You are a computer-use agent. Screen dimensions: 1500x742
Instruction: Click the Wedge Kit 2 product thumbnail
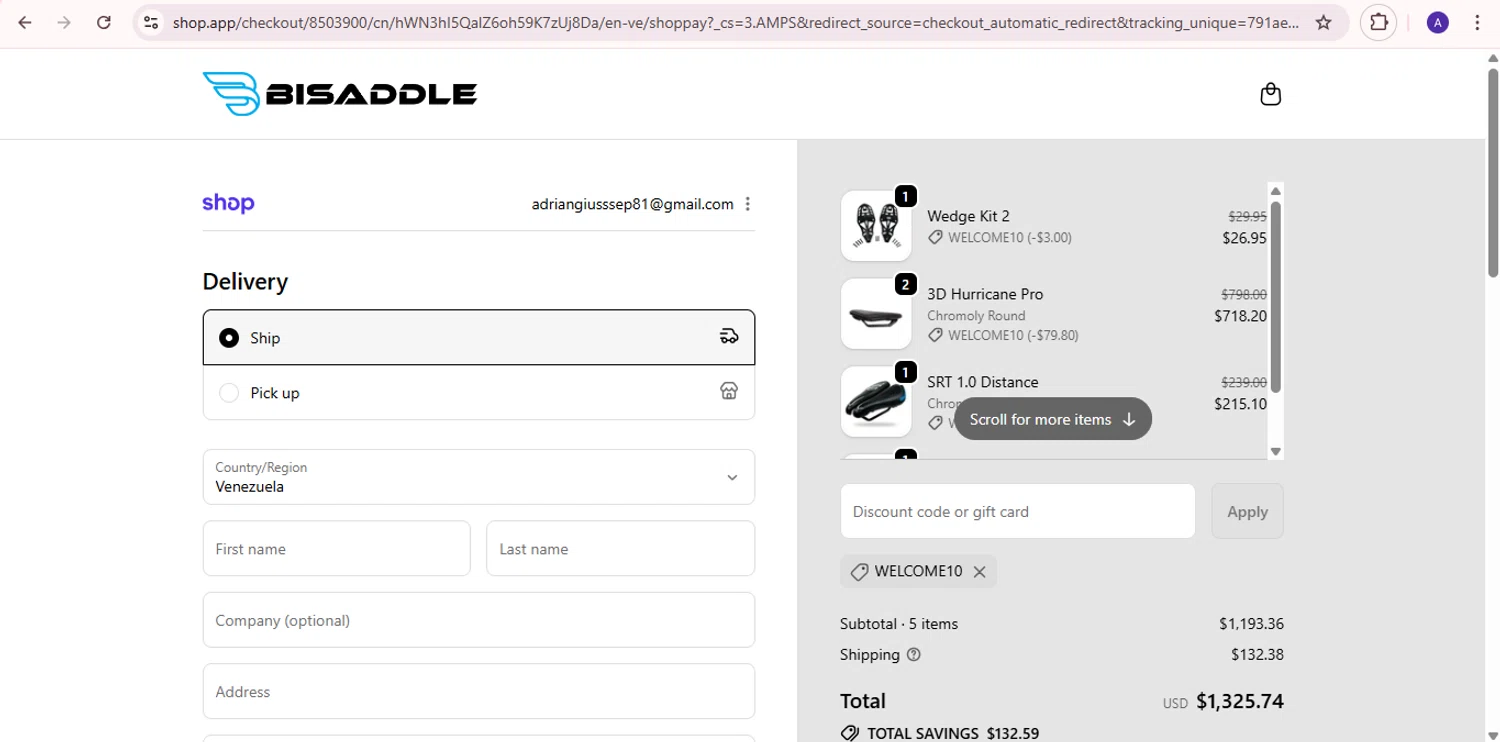[x=876, y=226]
